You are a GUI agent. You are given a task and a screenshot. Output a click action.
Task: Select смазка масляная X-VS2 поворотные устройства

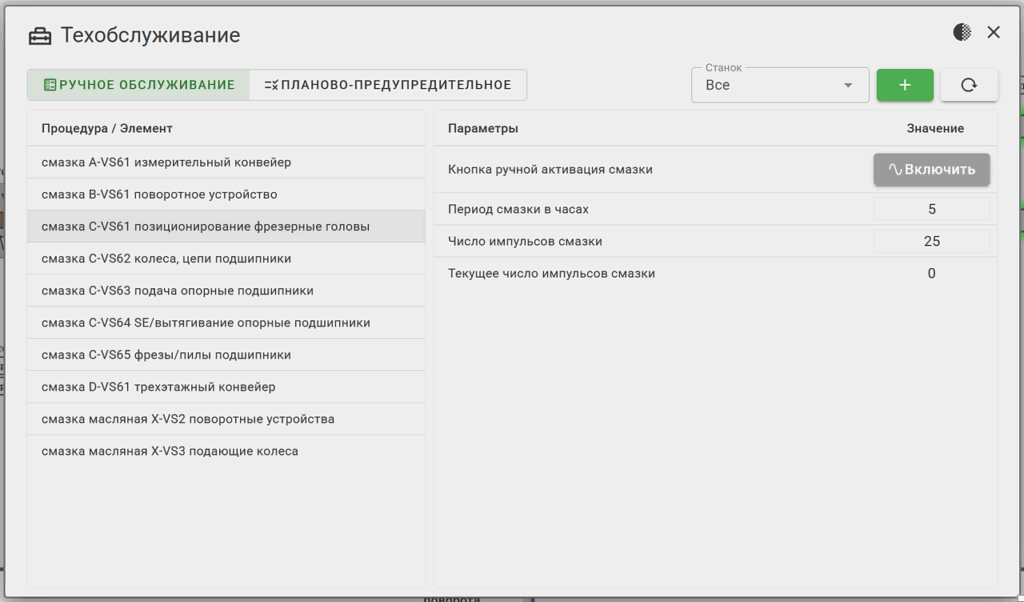226,419
